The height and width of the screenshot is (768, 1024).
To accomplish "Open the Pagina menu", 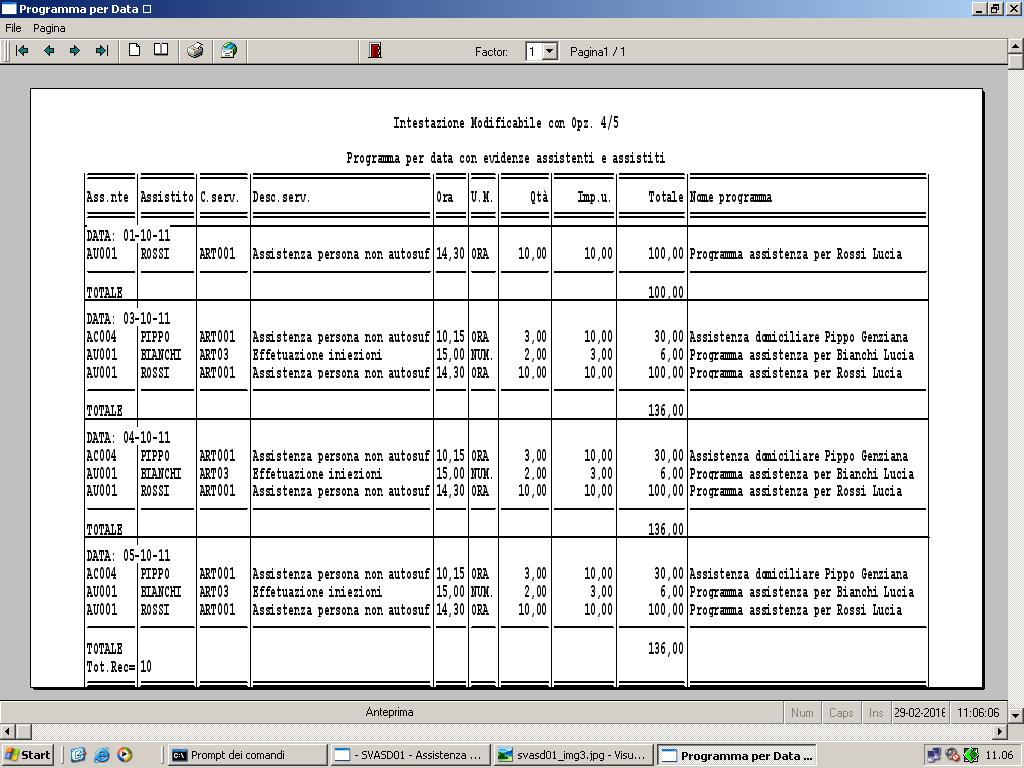I will tap(49, 28).
